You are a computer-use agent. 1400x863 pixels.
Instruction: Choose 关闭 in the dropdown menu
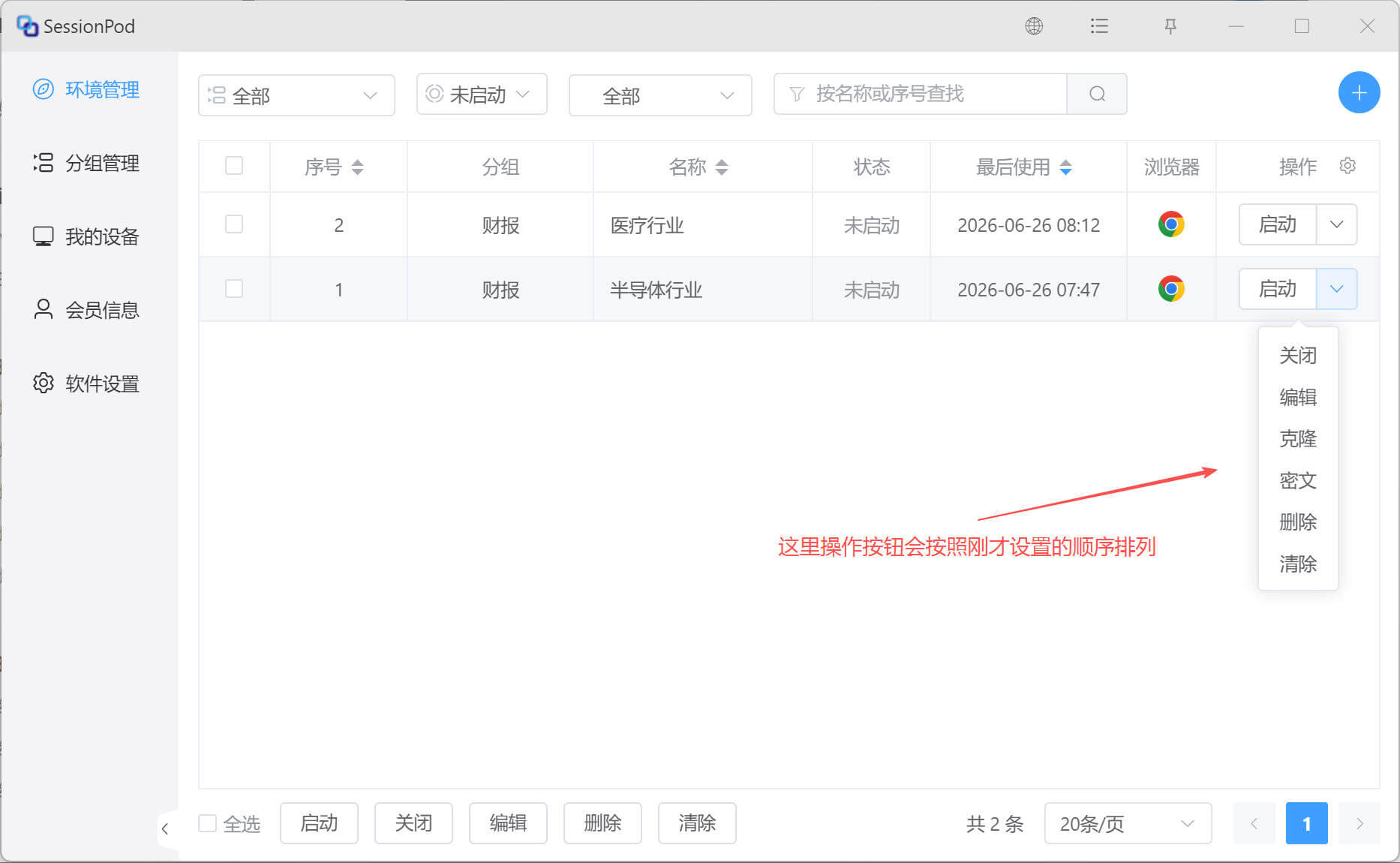pos(1298,355)
